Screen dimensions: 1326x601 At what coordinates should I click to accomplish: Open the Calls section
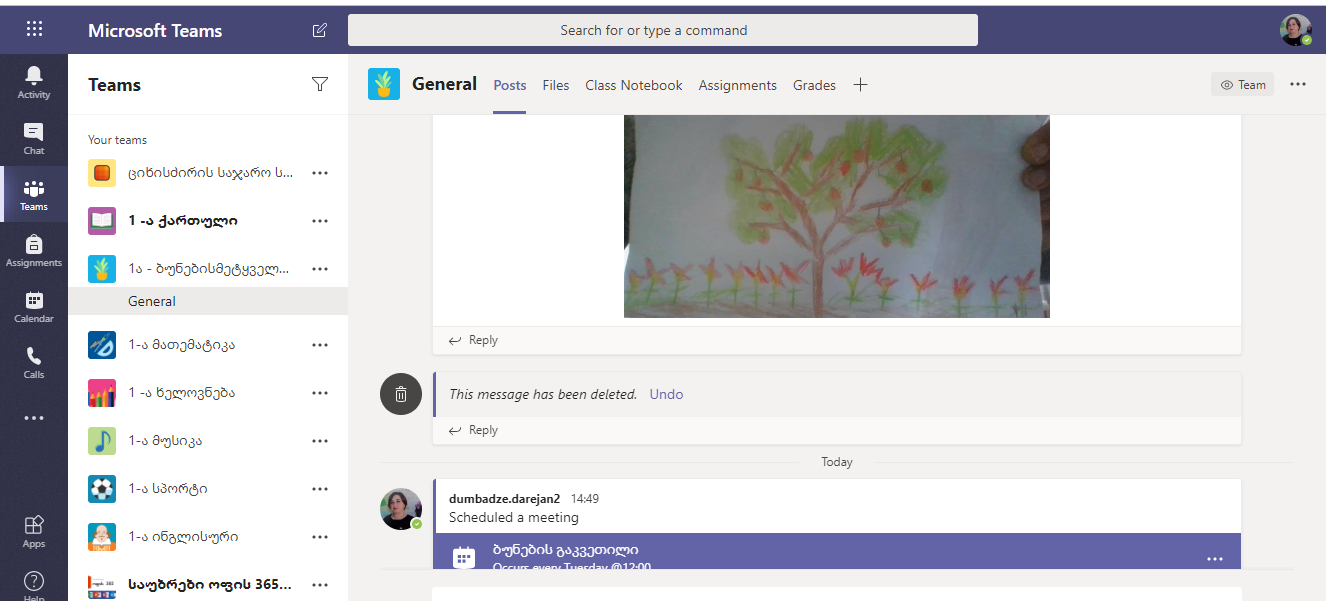[x=34, y=362]
